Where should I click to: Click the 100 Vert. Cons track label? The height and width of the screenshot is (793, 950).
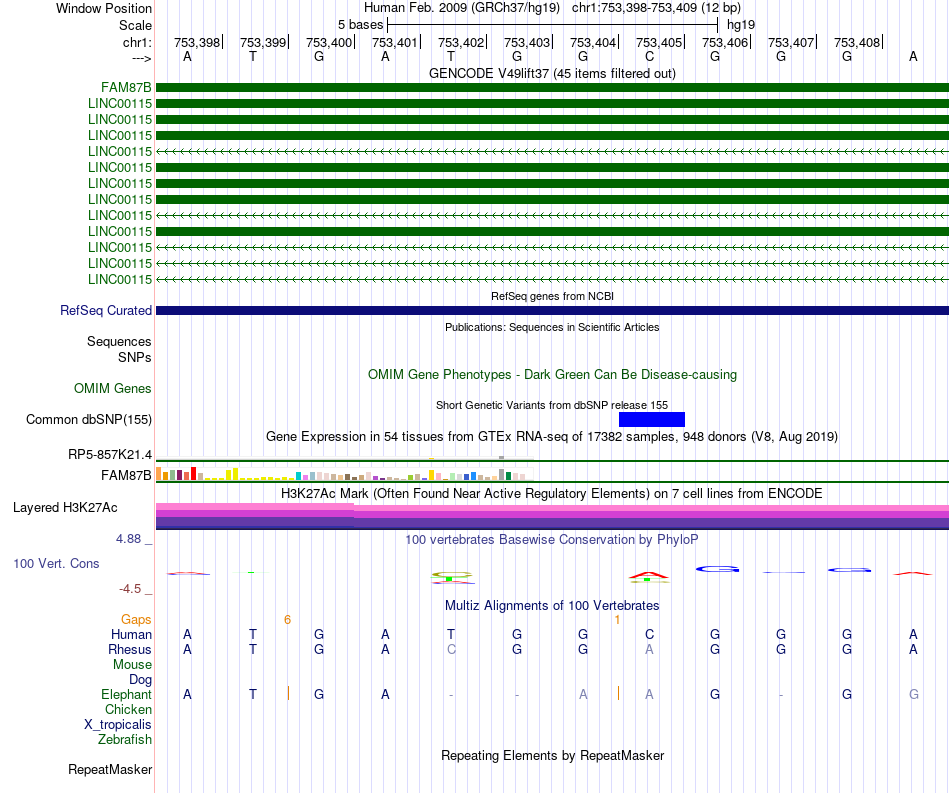pyautogui.click(x=56, y=563)
